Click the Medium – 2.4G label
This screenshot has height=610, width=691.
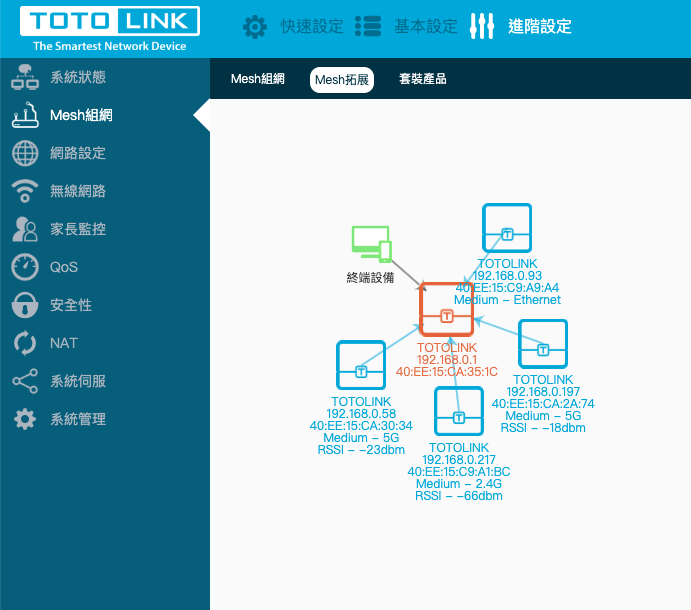(459, 484)
